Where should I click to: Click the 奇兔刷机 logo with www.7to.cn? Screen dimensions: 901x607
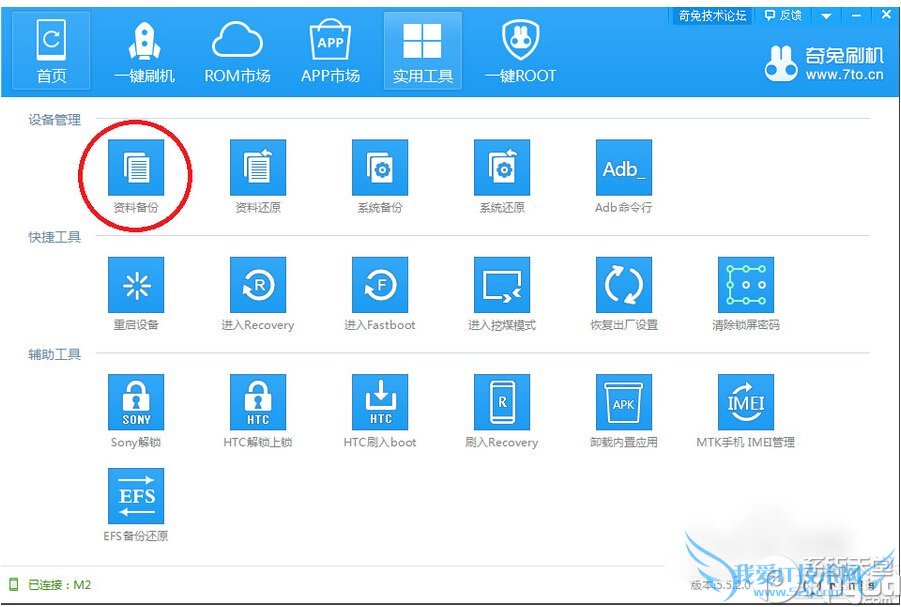click(823, 63)
